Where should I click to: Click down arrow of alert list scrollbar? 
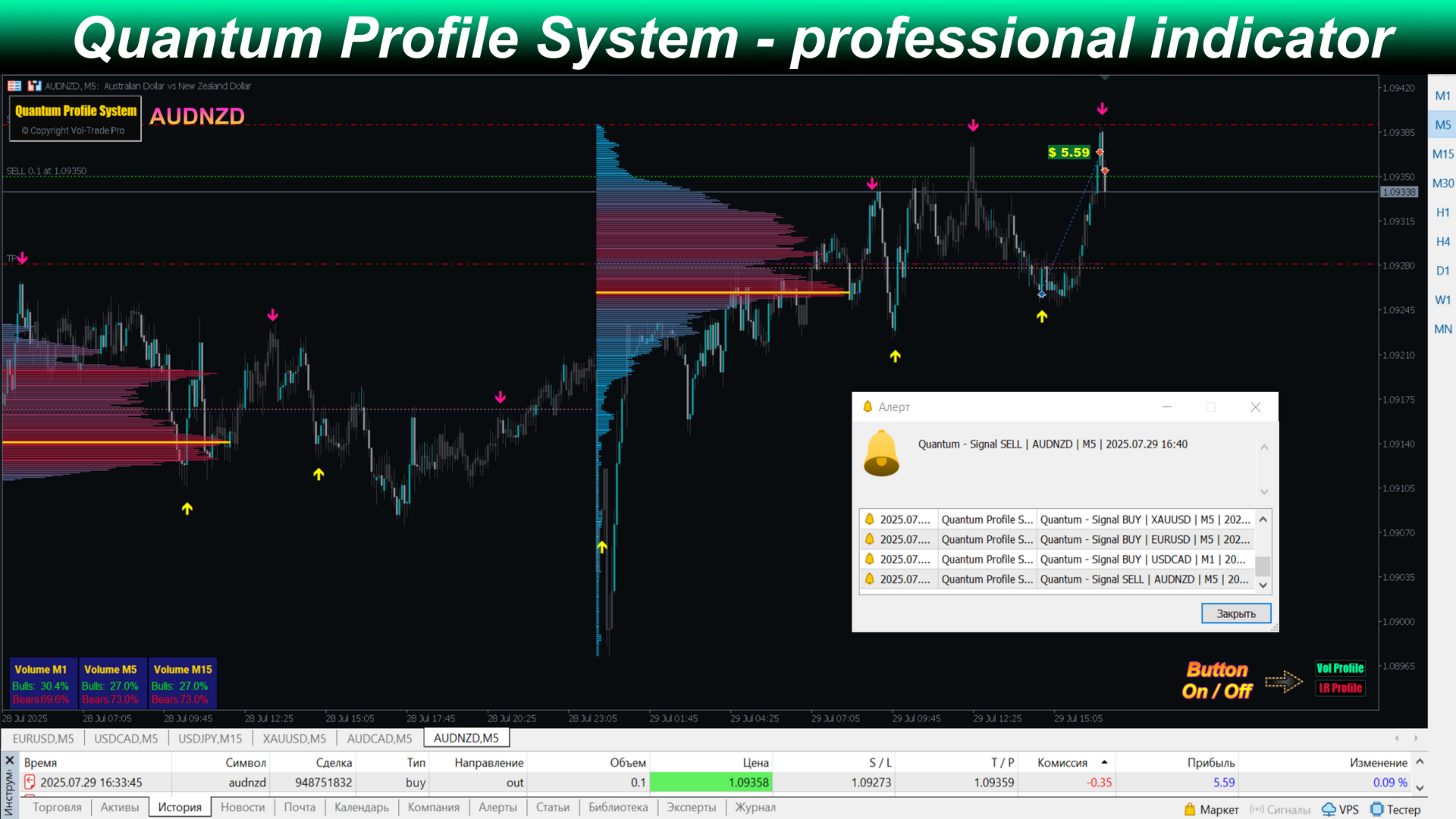(x=1263, y=585)
